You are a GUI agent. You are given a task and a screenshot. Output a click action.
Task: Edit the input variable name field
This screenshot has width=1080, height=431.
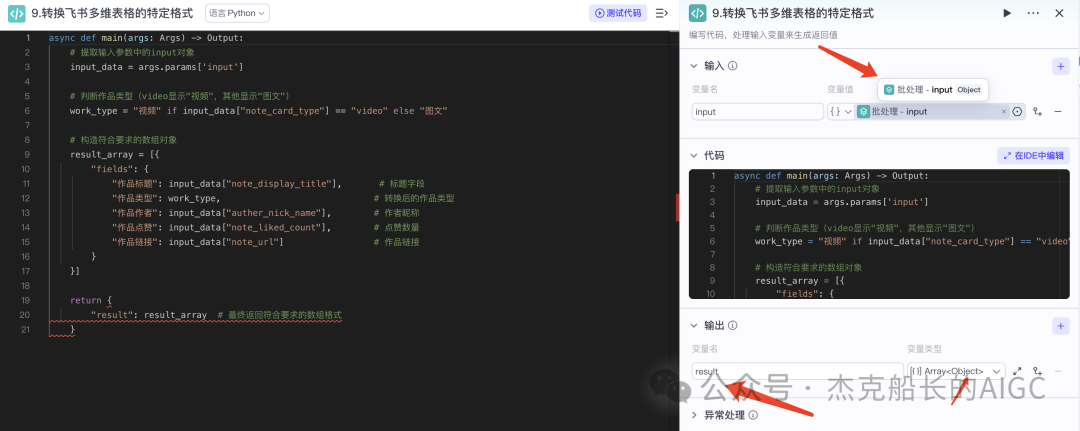(x=758, y=112)
